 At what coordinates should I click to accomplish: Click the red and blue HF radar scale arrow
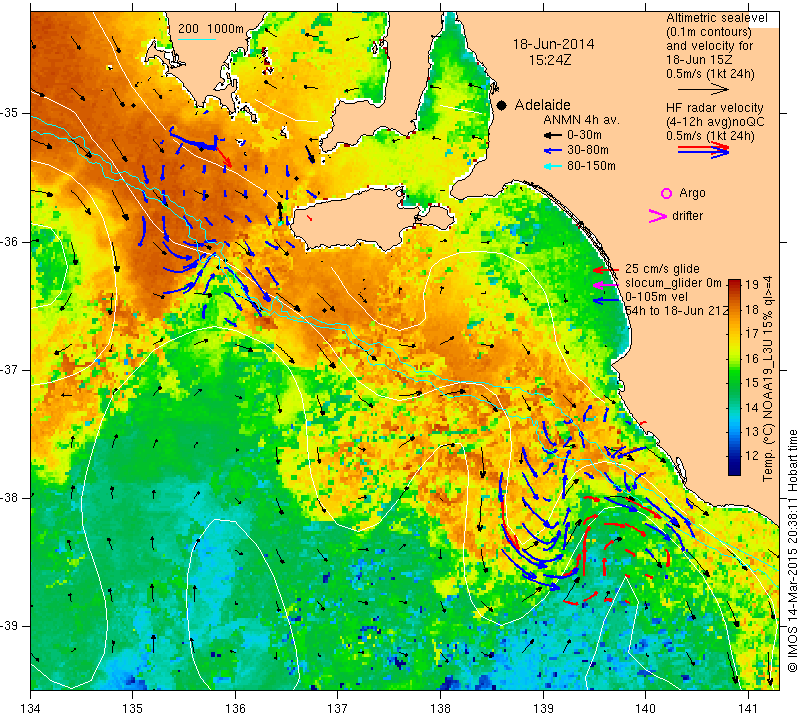coord(704,150)
